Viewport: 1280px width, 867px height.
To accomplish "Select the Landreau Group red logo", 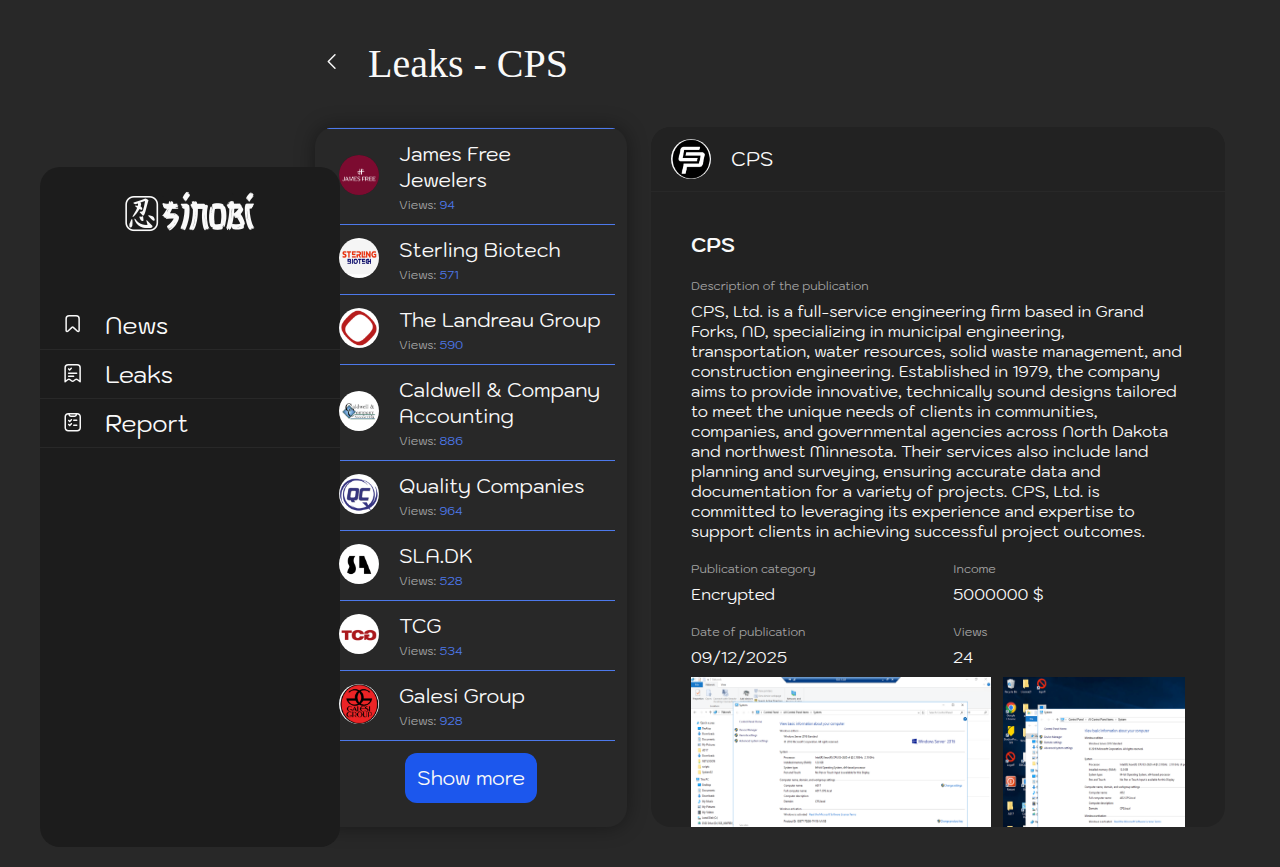I will click(359, 328).
